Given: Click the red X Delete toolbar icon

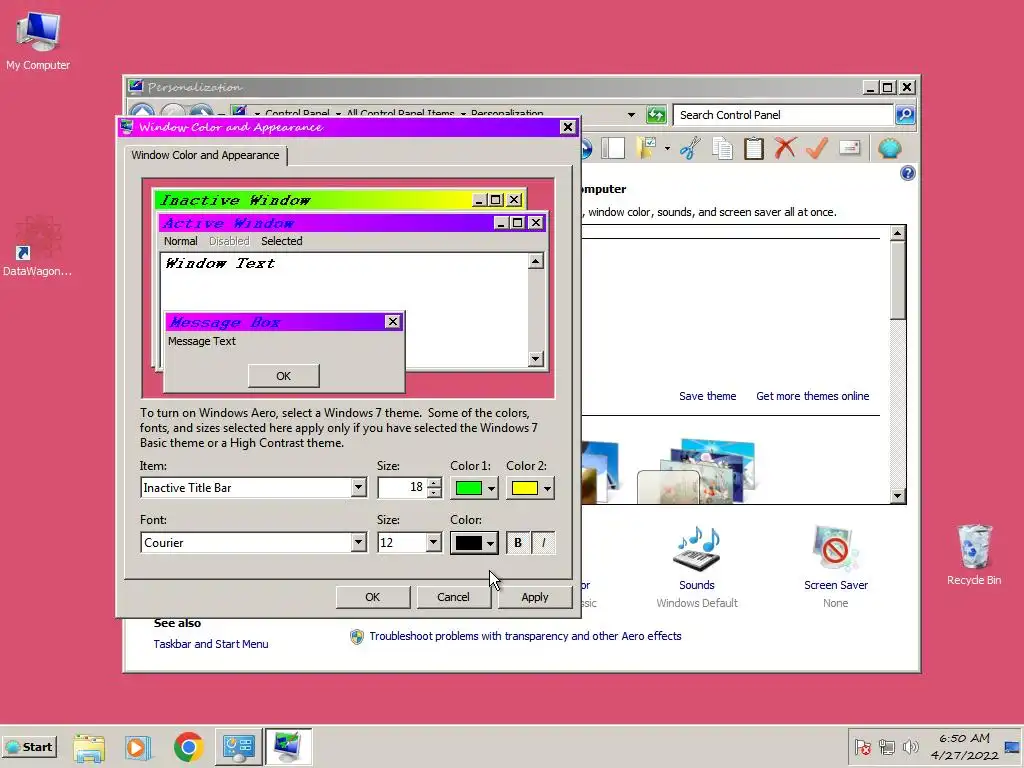Looking at the screenshot, I should coord(785,148).
